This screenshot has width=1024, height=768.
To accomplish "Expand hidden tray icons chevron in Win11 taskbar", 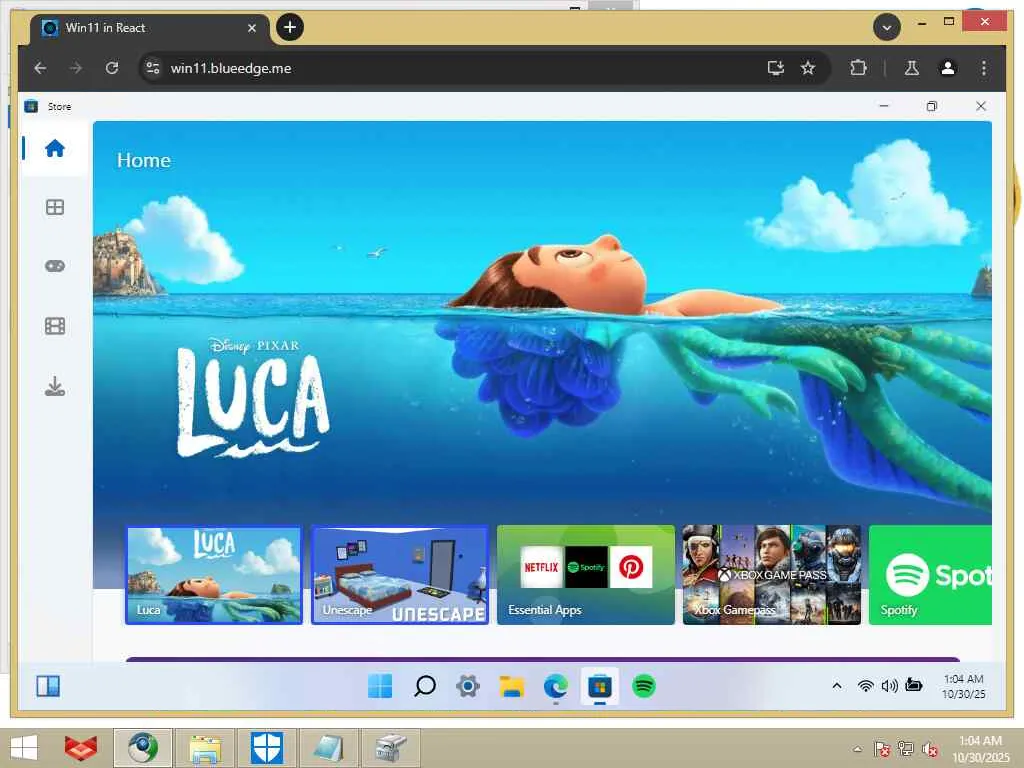I will pos(837,686).
